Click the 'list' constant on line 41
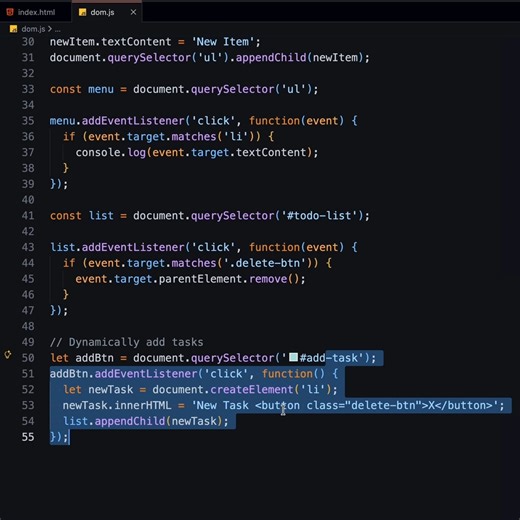Viewport: 520px width, 520px height. click(101, 216)
